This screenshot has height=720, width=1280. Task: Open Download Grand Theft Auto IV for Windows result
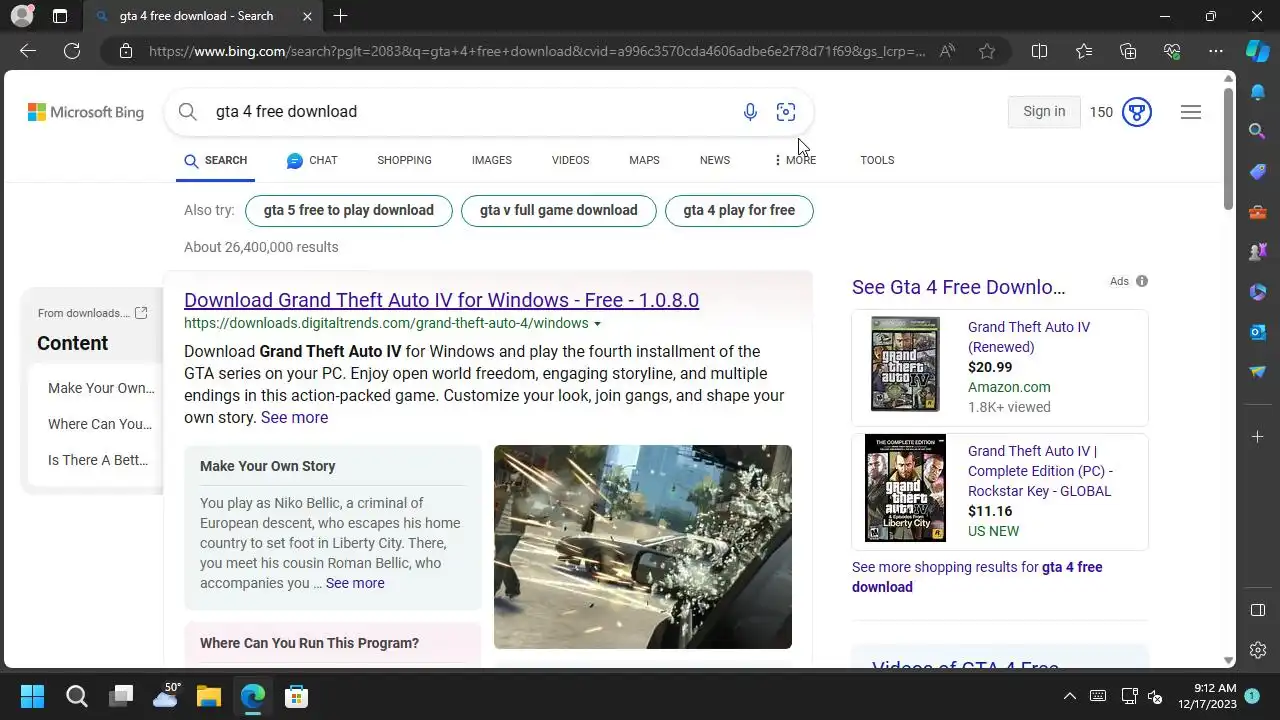[x=441, y=300]
